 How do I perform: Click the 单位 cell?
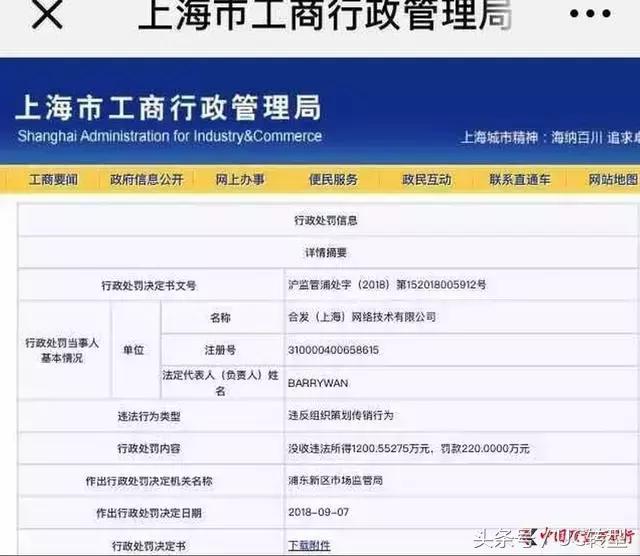pyautogui.click(x=134, y=350)
